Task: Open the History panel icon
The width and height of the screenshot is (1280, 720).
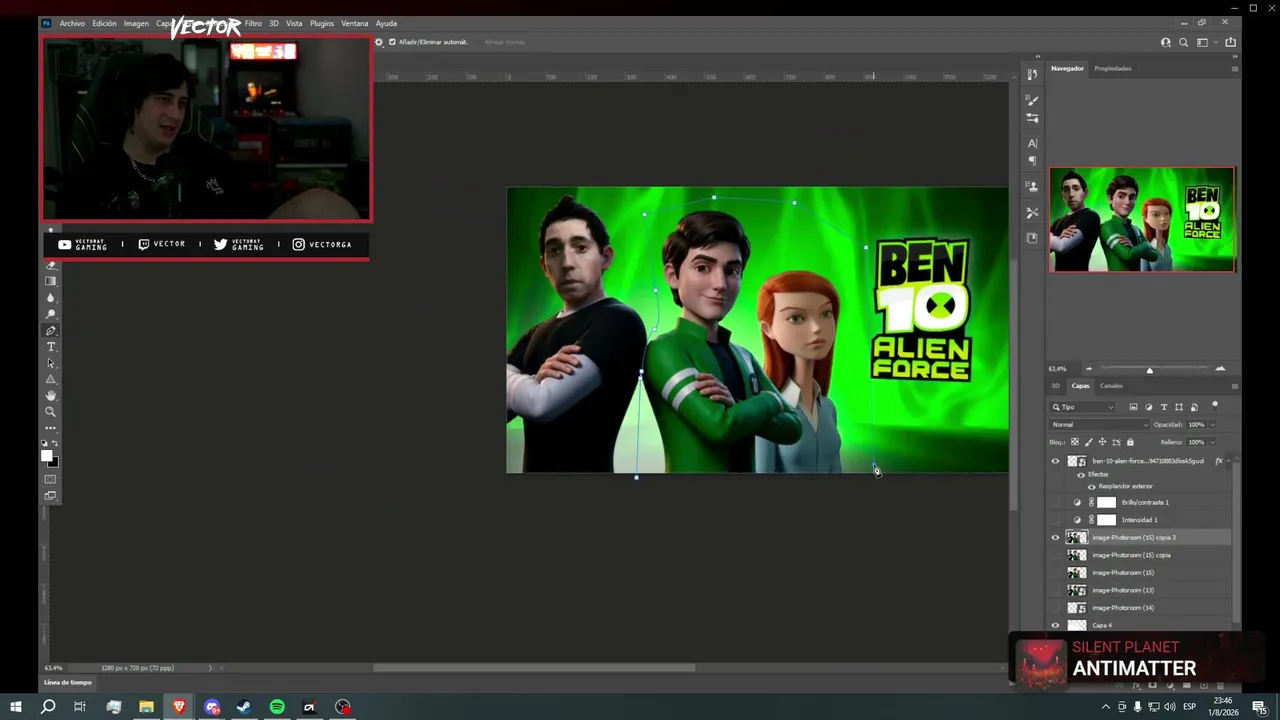Action: [x=1032, y=75]
